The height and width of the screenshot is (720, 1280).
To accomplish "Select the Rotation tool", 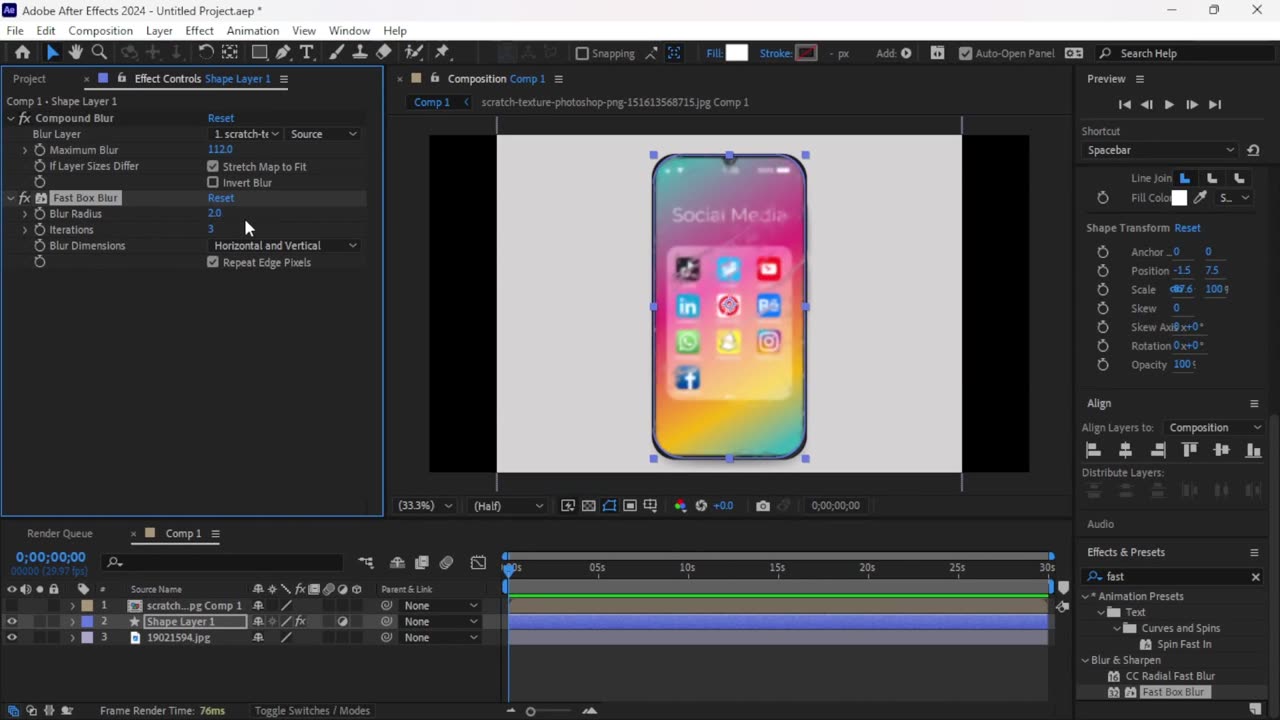I will (205, 53).
